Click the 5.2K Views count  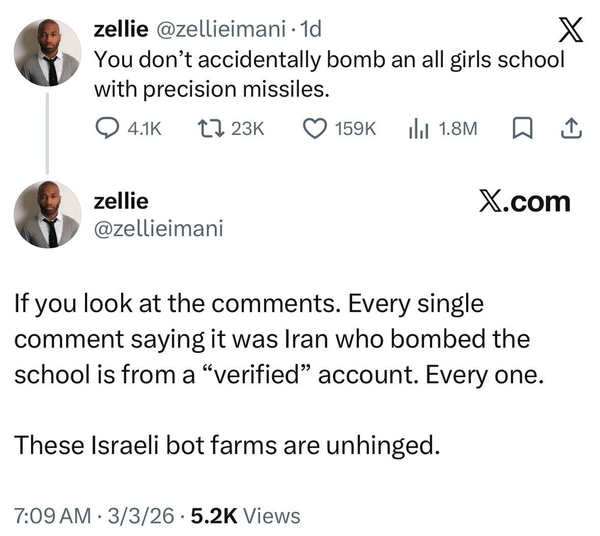tap(245, 516)
